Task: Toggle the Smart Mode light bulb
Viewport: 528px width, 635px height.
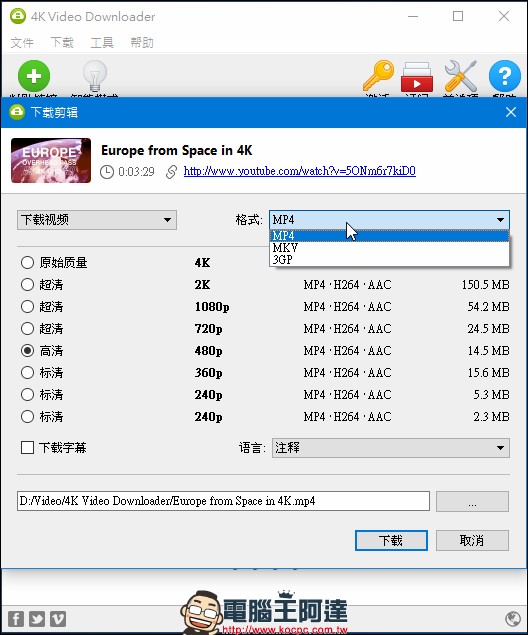Action: tap(95, 76)
